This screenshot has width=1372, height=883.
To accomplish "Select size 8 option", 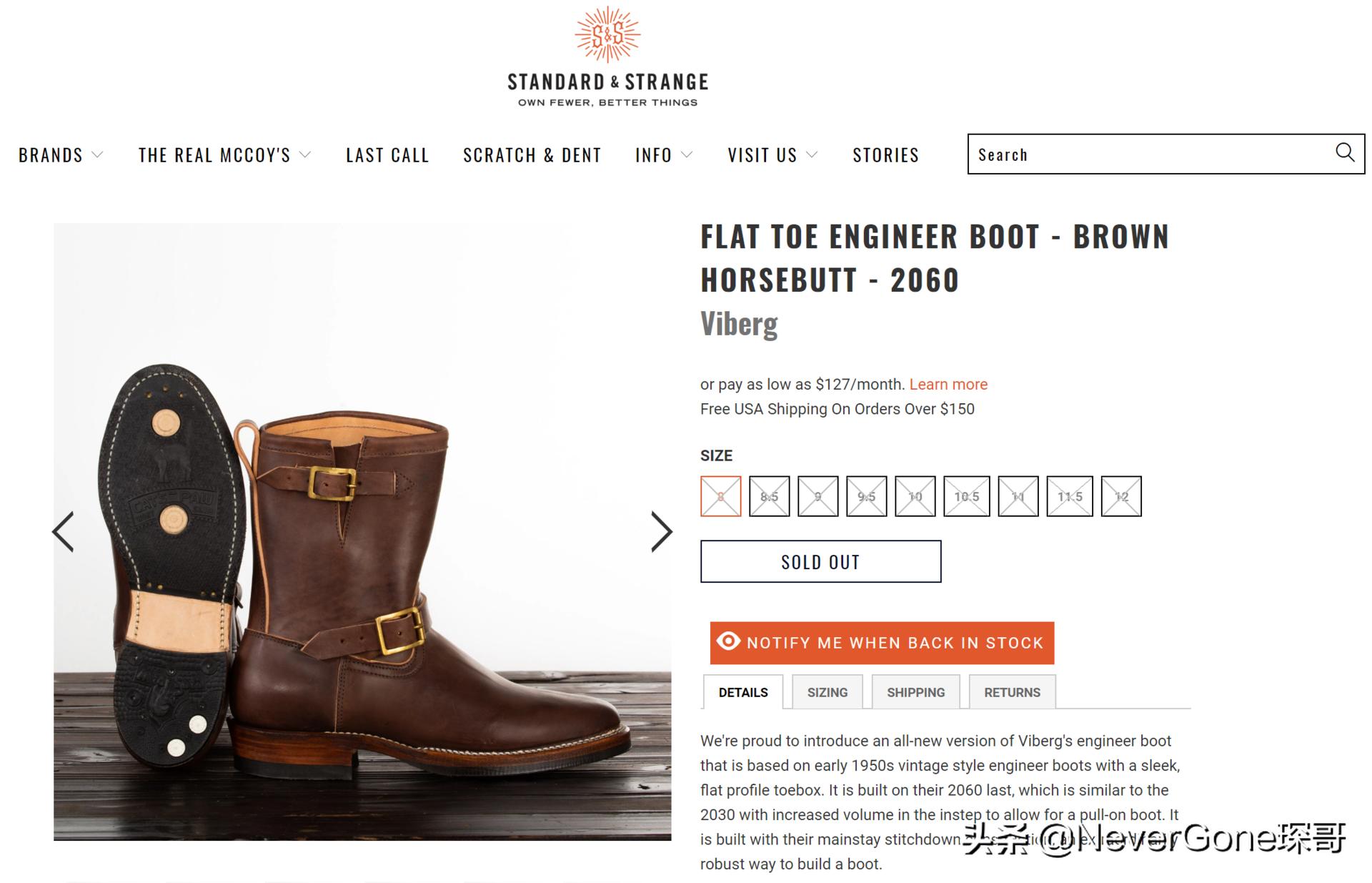I will click(720, 496).
